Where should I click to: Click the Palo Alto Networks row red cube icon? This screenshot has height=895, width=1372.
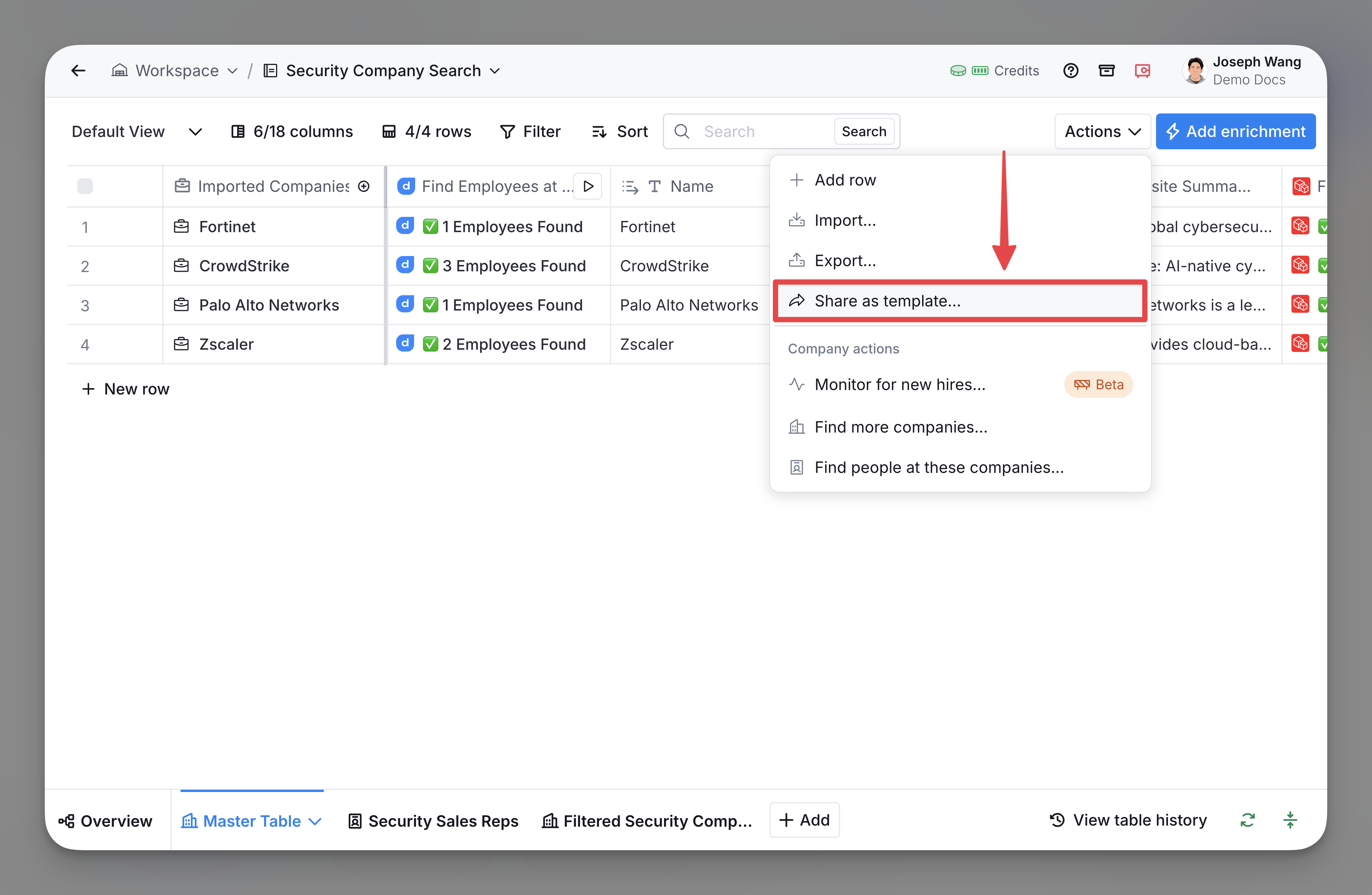click(1300, 304)
